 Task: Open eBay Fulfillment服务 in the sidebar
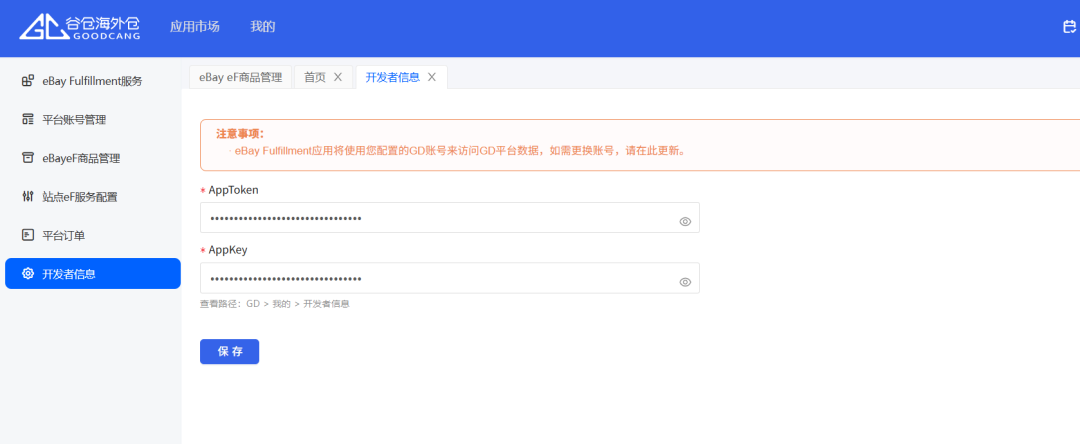point(92,81)
